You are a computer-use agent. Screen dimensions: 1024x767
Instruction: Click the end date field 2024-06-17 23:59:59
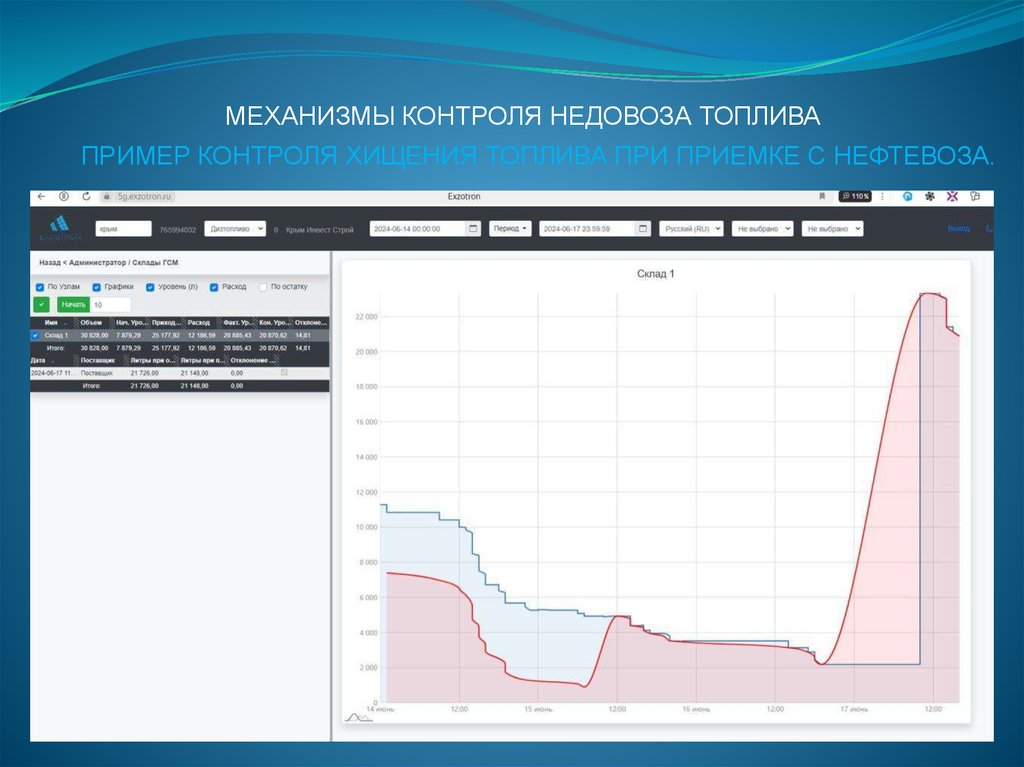click(x=588, y=229)
